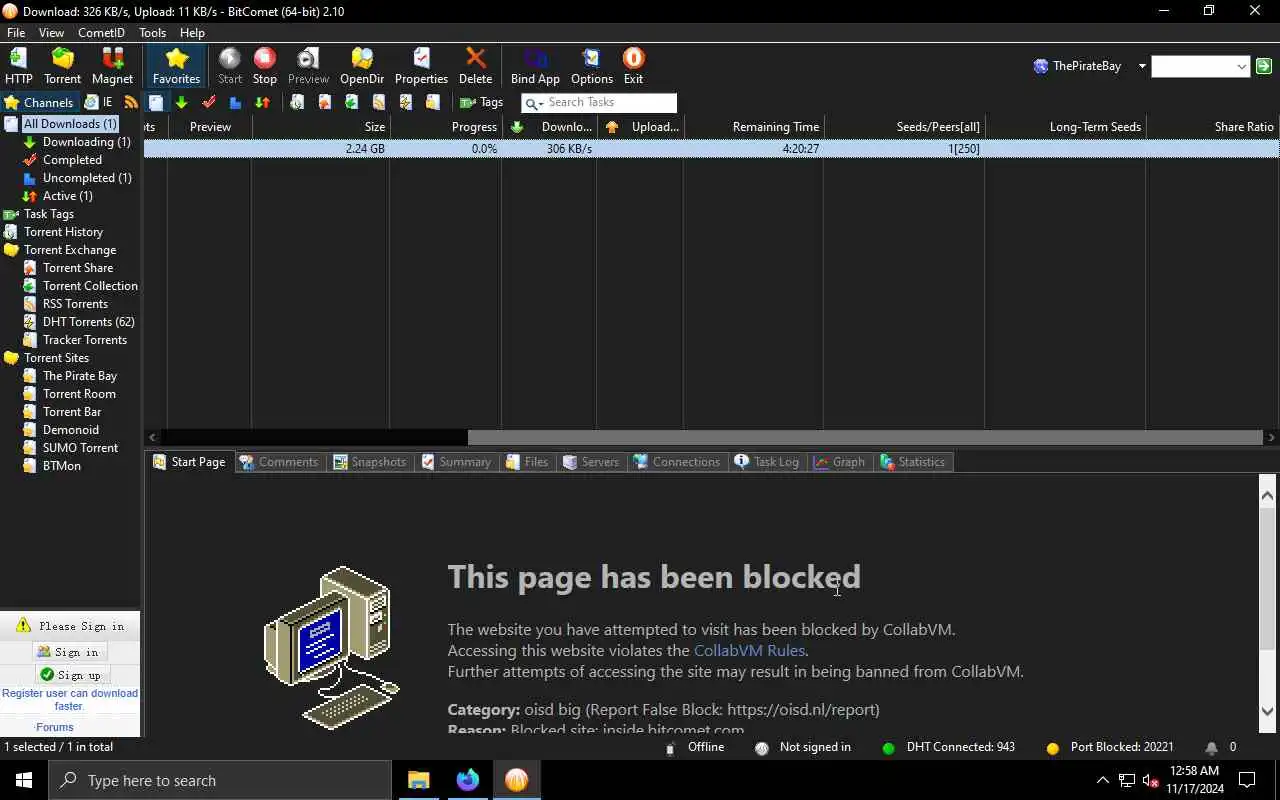Add a Magnet link via toolbar
This screenshot has height=800, width=1280.
point(112,66)
